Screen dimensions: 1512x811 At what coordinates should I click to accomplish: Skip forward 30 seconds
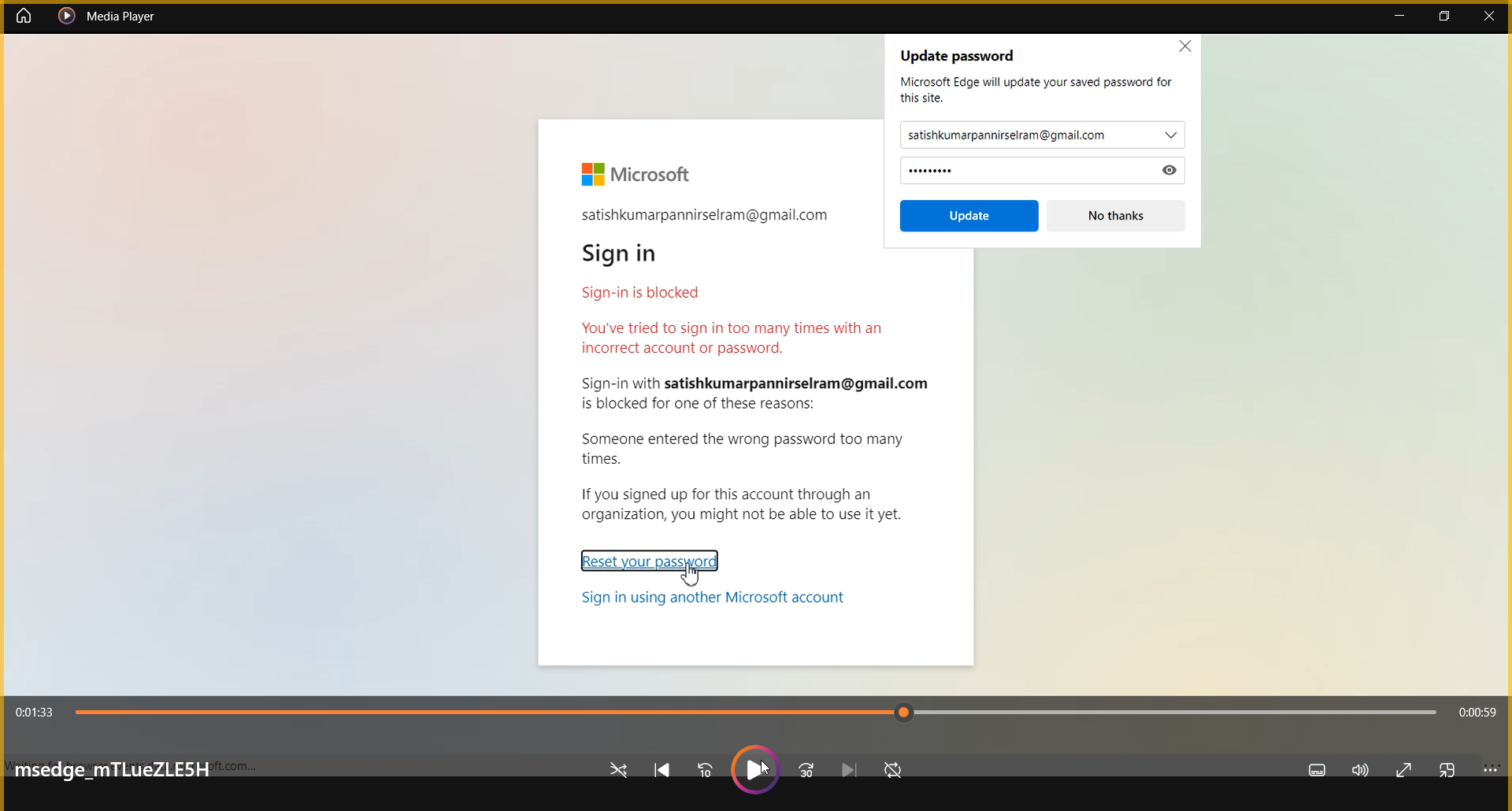806,770
